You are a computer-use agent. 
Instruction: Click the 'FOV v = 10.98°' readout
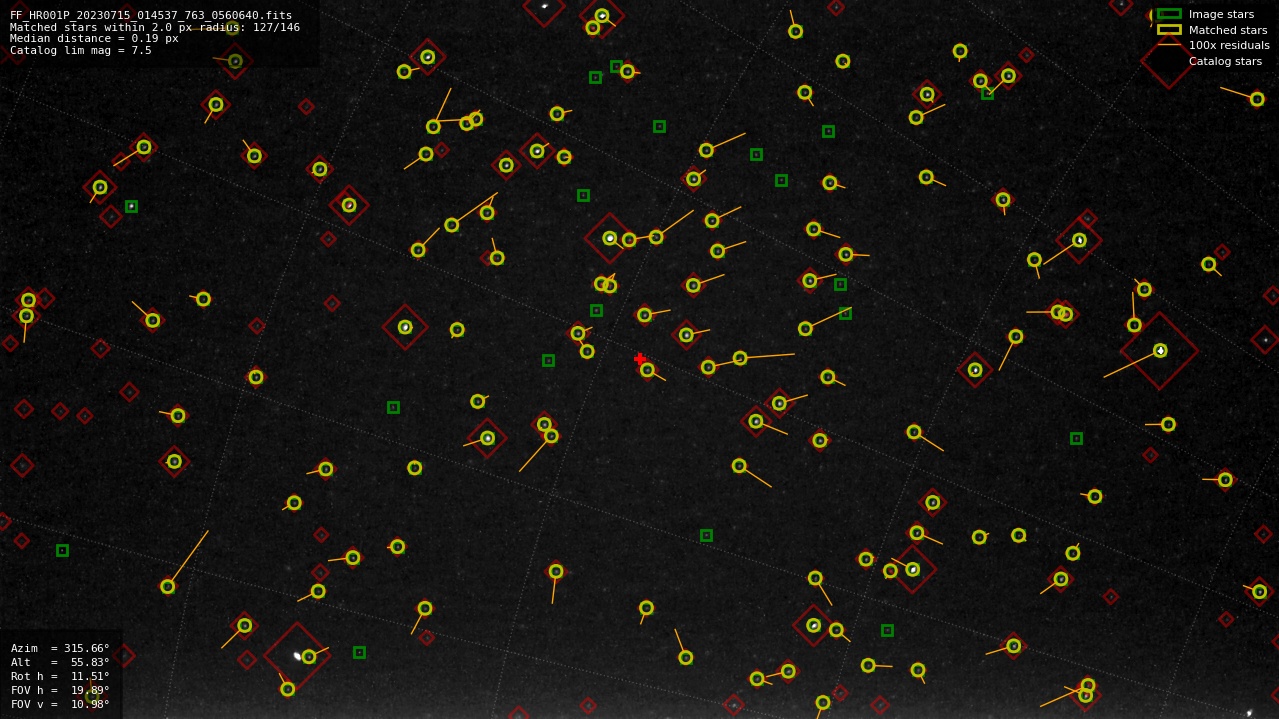[60, 704]
